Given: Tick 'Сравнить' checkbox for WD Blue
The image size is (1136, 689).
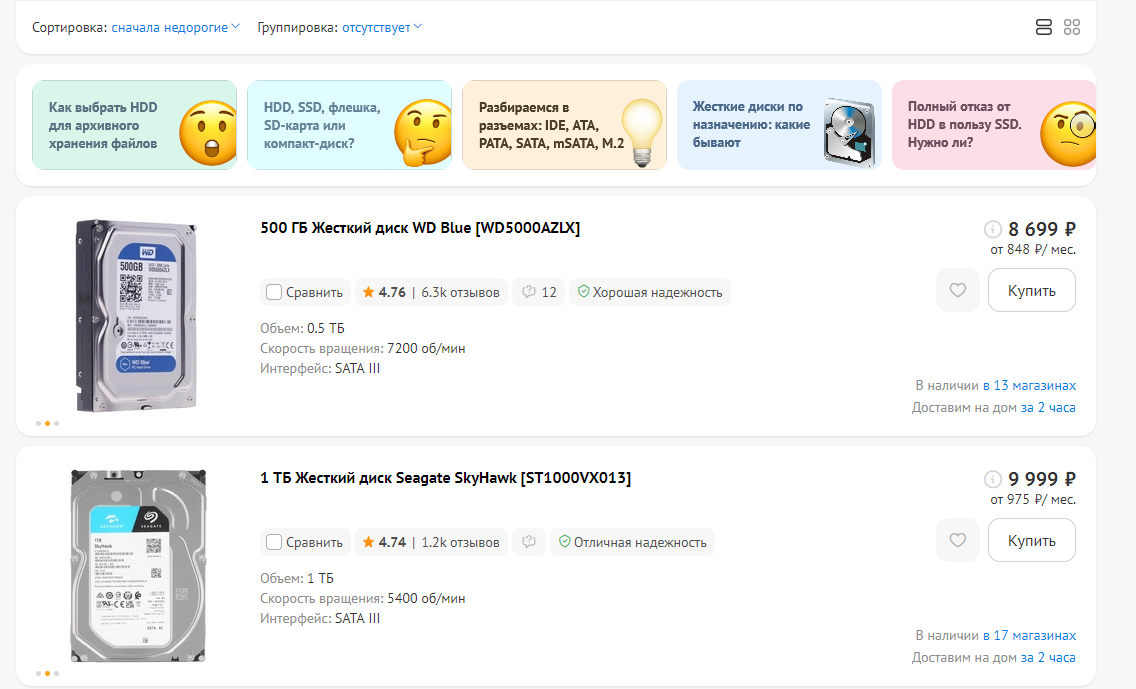Looking at the screenshot, I should click(x=274, y=292).
